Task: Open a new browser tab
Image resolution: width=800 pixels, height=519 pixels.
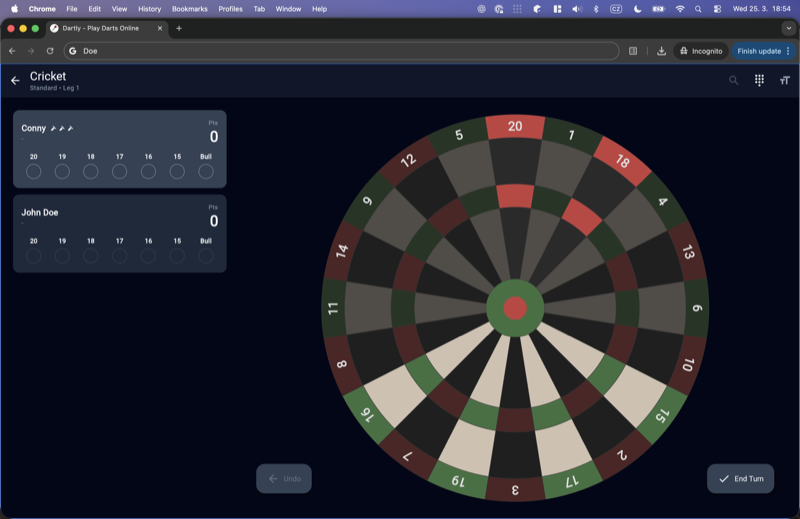Action: pyautogui.click(x=179, y=29)
